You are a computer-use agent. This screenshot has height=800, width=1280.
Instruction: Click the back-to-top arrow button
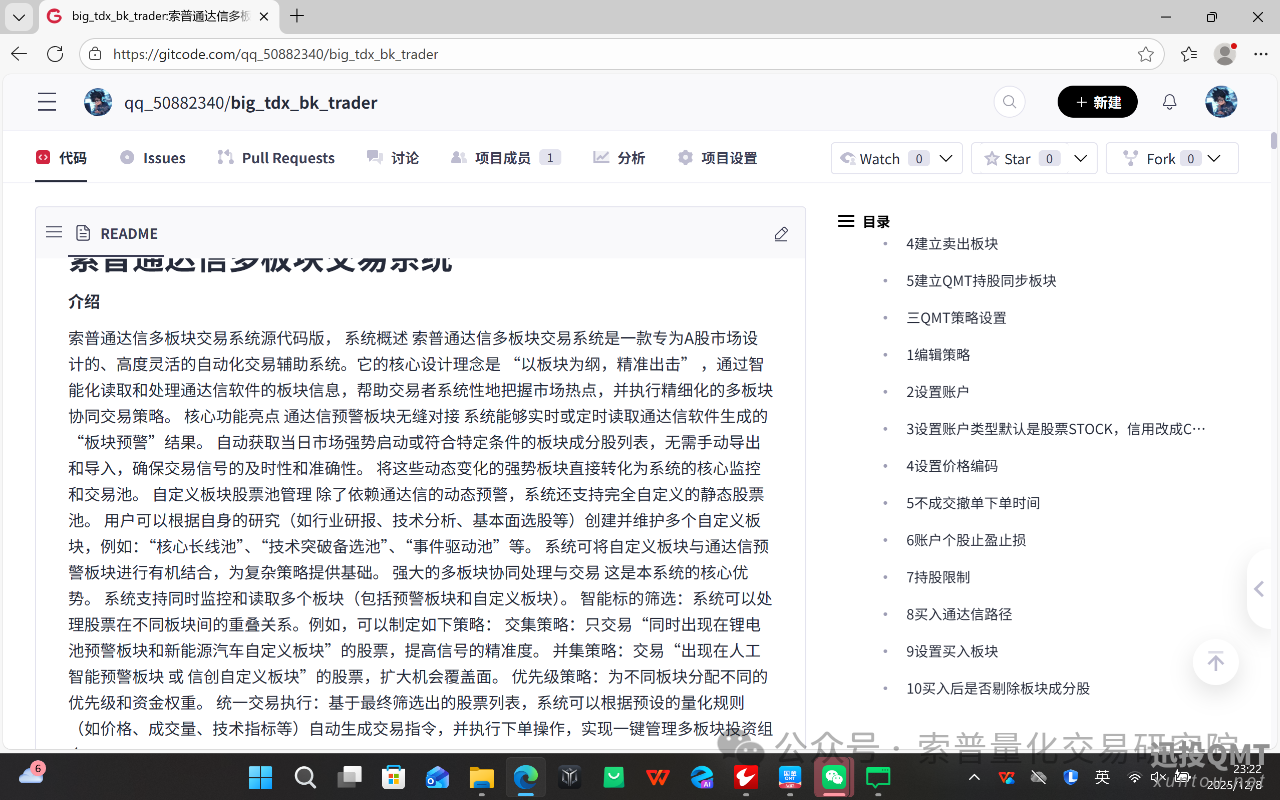click(x=1215, y=661)
